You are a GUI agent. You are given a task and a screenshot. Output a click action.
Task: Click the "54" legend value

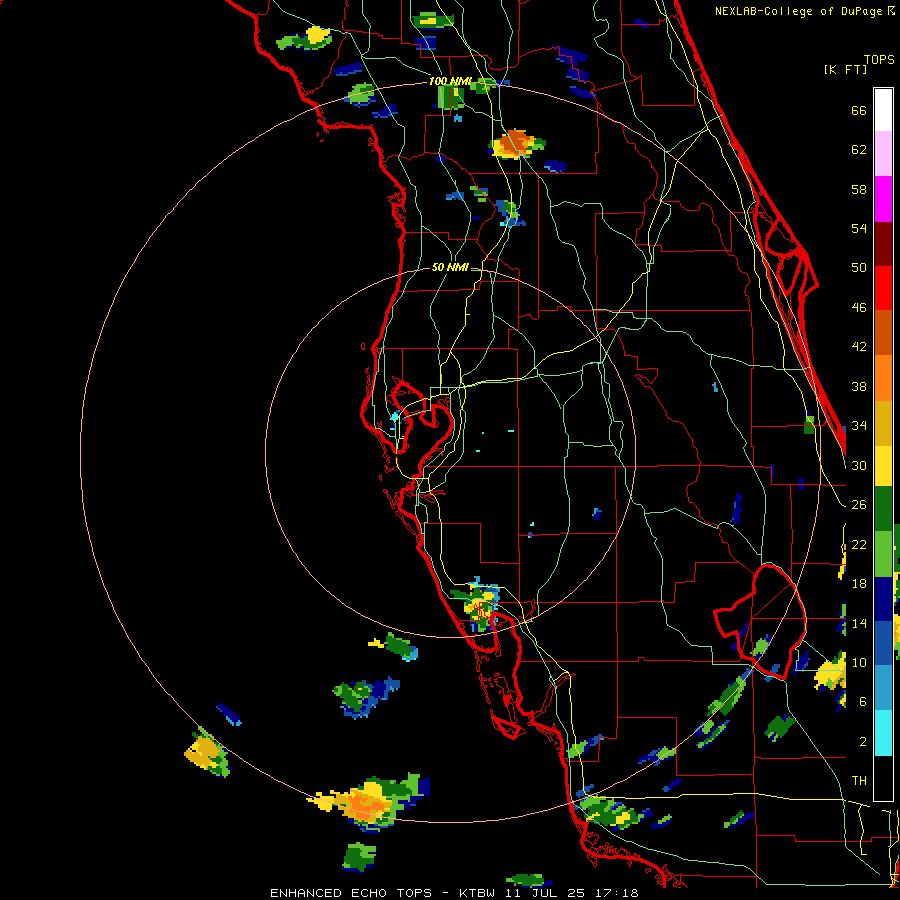859,228
